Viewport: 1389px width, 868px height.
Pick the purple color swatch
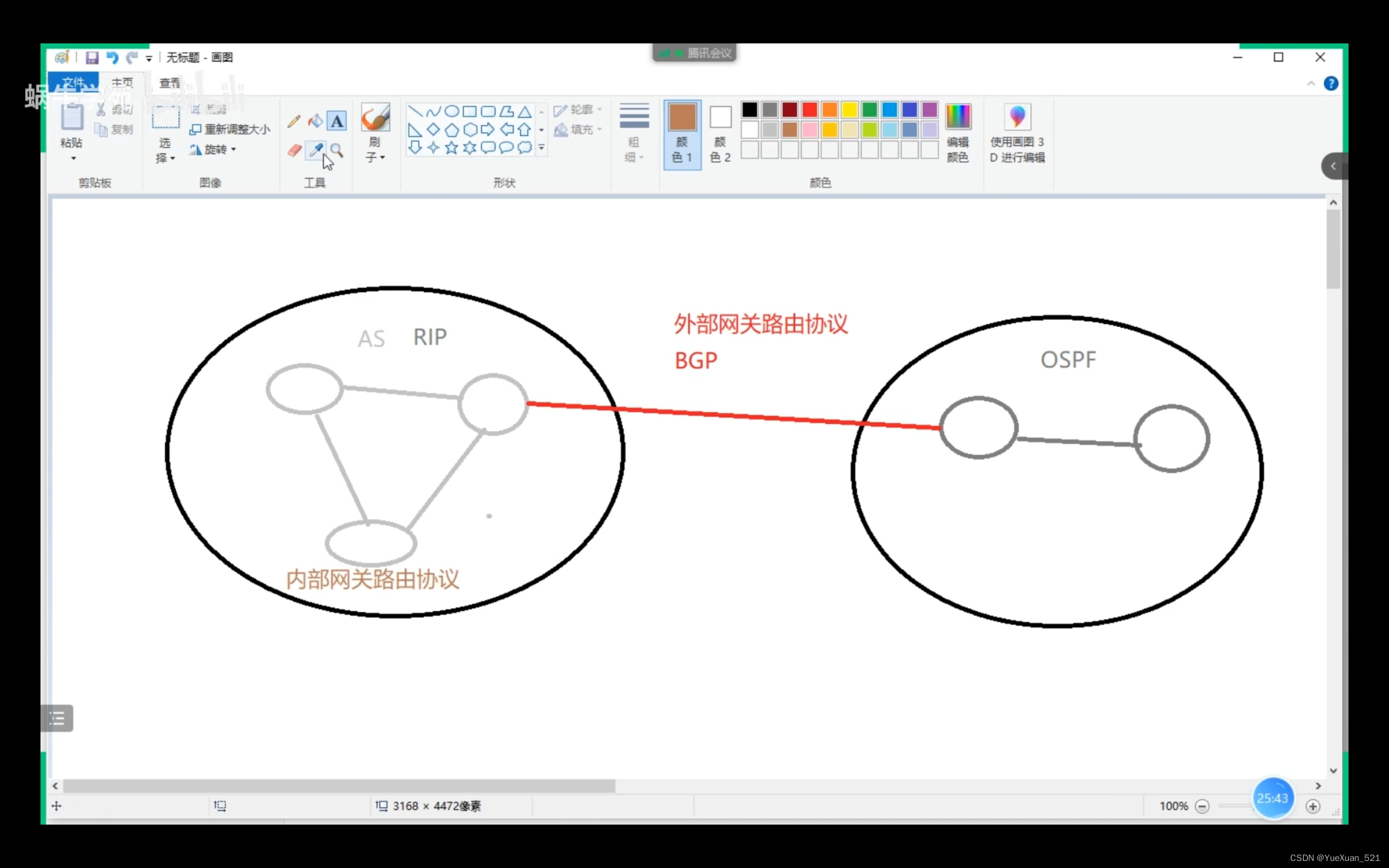tap(930, 109)
